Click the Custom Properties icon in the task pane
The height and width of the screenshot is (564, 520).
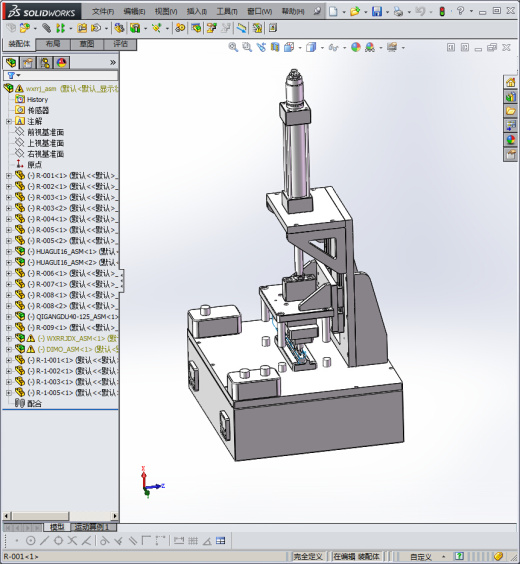[511, 155]
